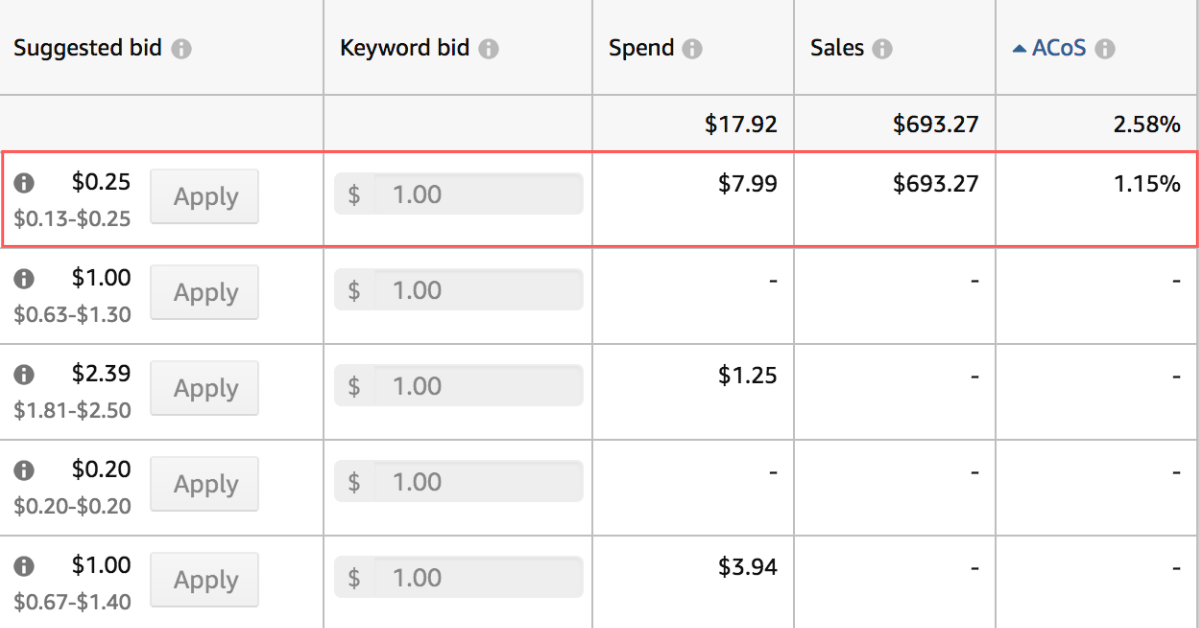Click the ACoS column info icon
The height and width of the screenshot is (628, 1200).
tap(1104, 49)
